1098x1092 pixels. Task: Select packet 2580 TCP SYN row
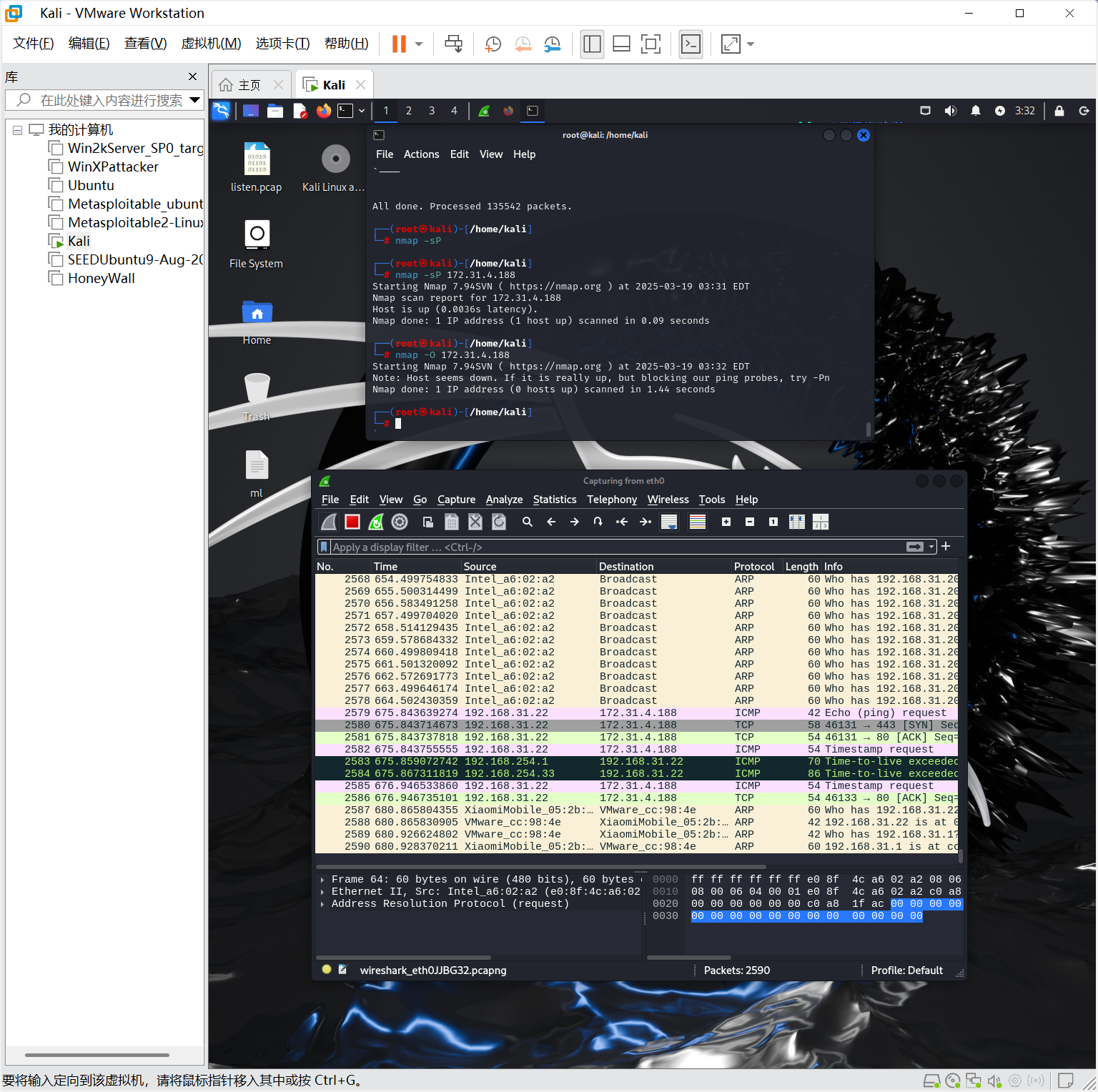(x=636, y=725)
